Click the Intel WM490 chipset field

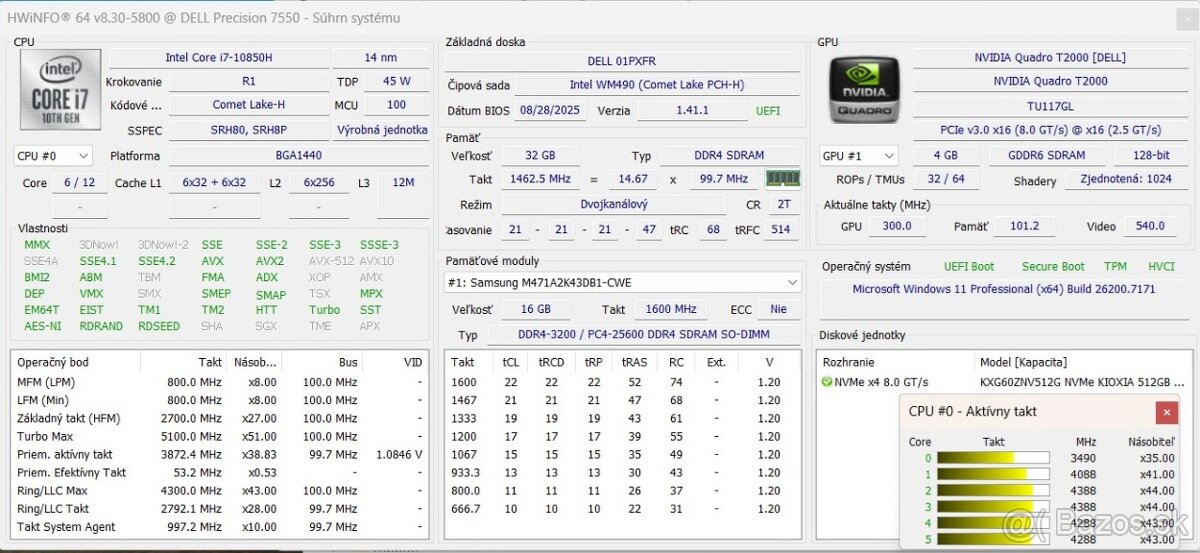click(x=657, y=85)
